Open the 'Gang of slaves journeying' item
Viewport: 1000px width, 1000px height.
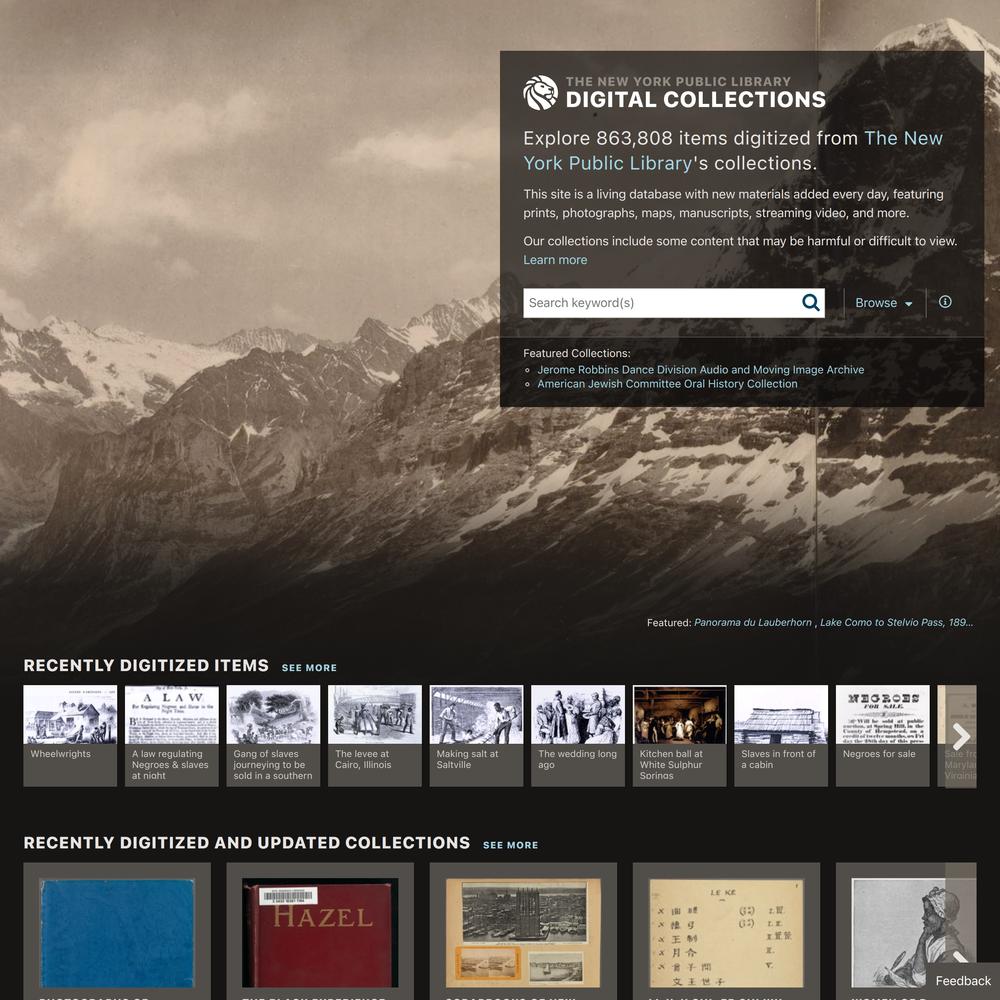pos(273,735)
